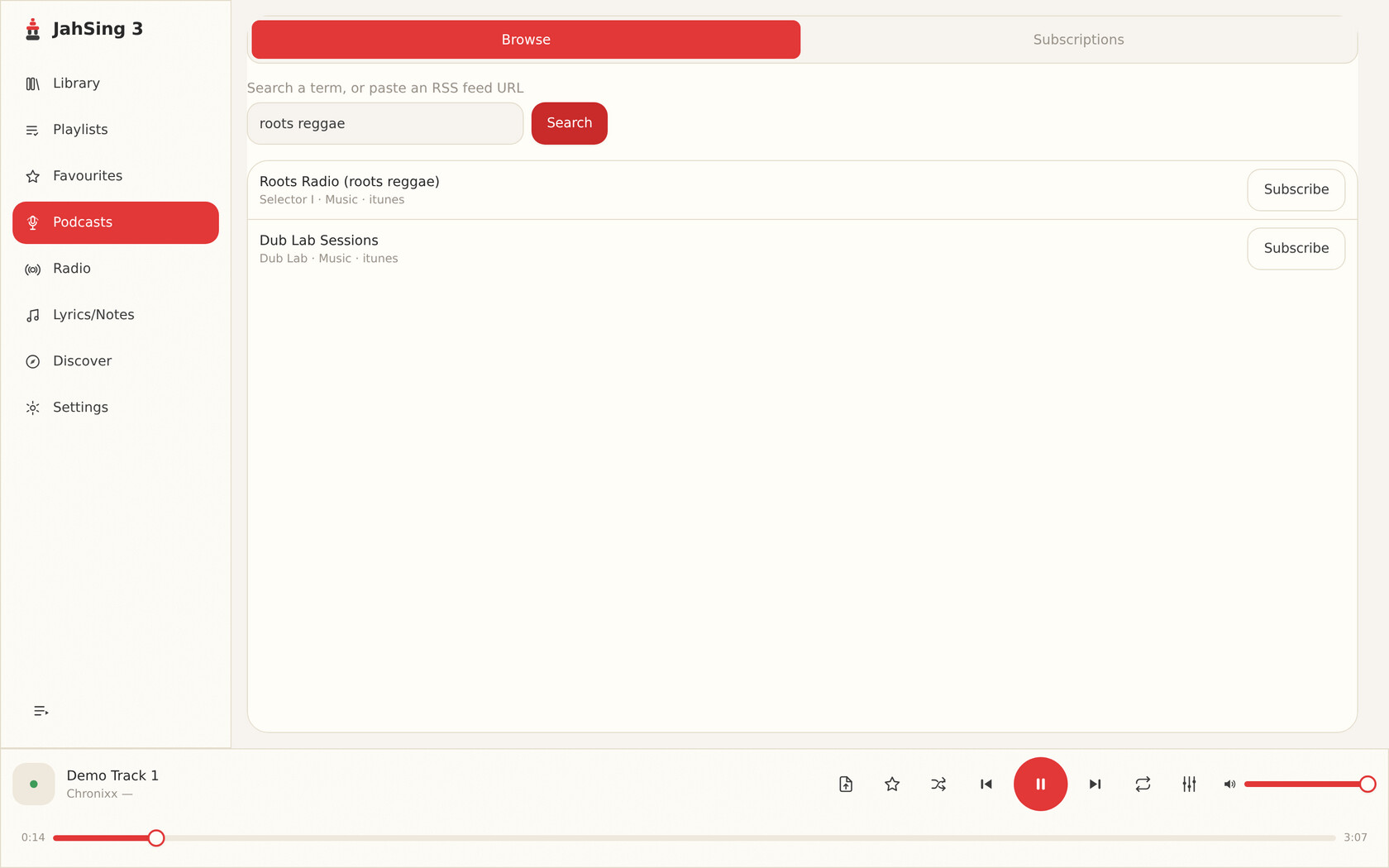Viewport: 1389px width, 868px height.
Task: Open the Radio section
Action: (x=116, y=269)
